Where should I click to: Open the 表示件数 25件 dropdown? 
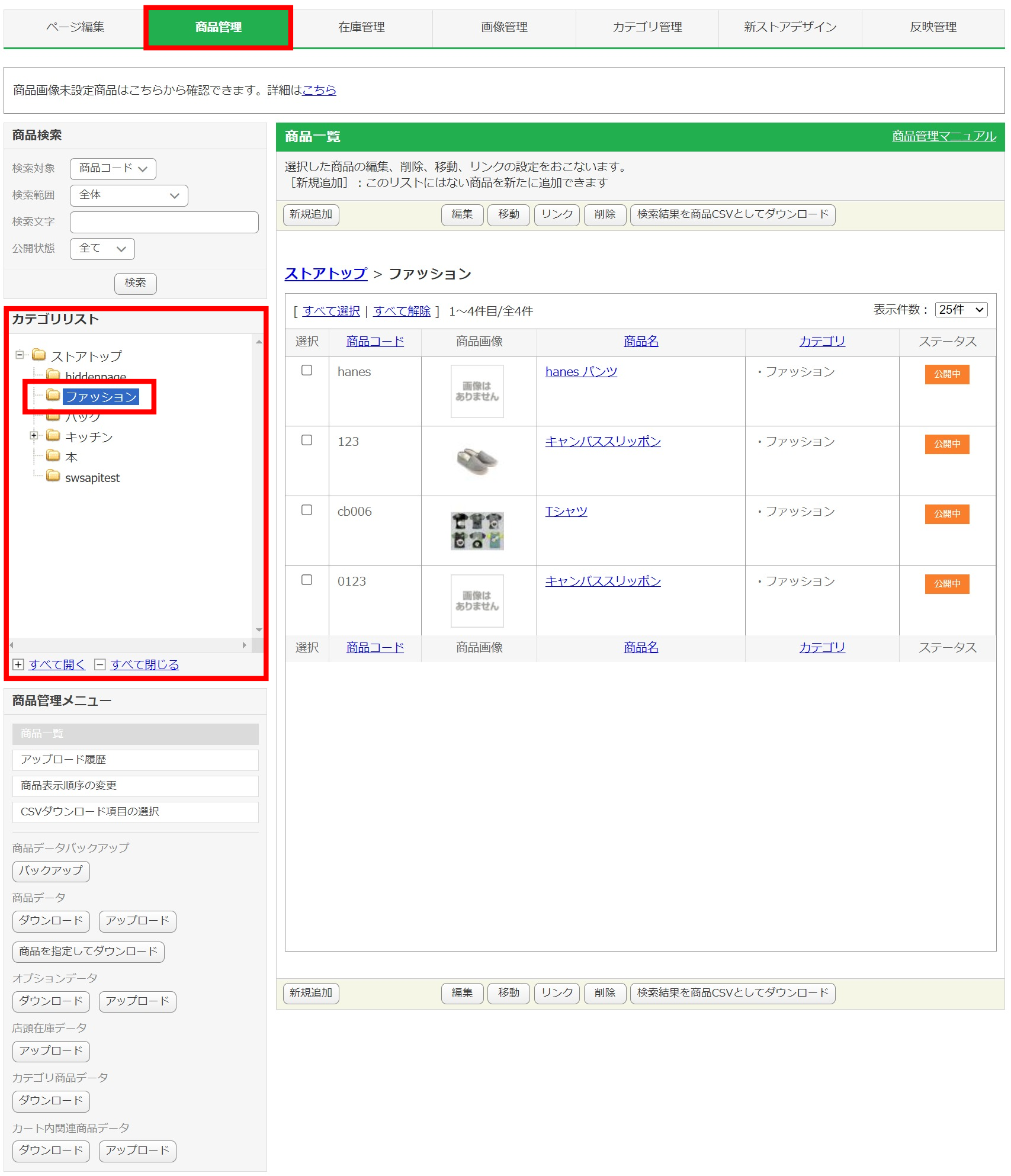pos(961,310)
